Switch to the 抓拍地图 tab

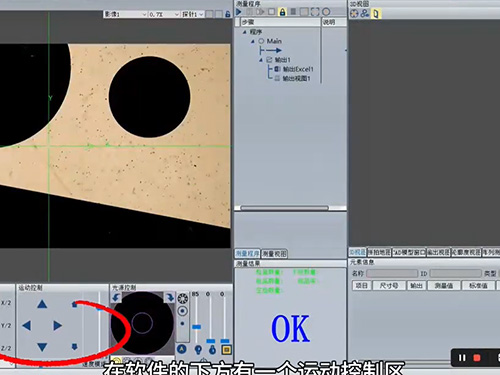(379, 252)
